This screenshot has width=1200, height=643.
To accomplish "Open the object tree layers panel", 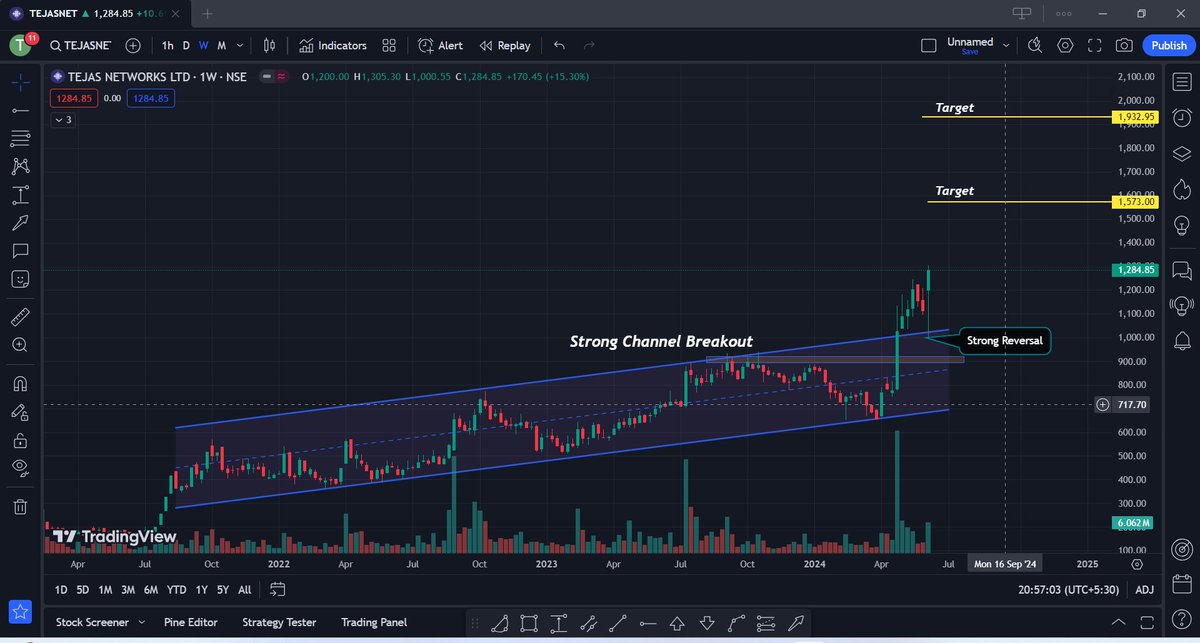I will (x=1181, y=153).
